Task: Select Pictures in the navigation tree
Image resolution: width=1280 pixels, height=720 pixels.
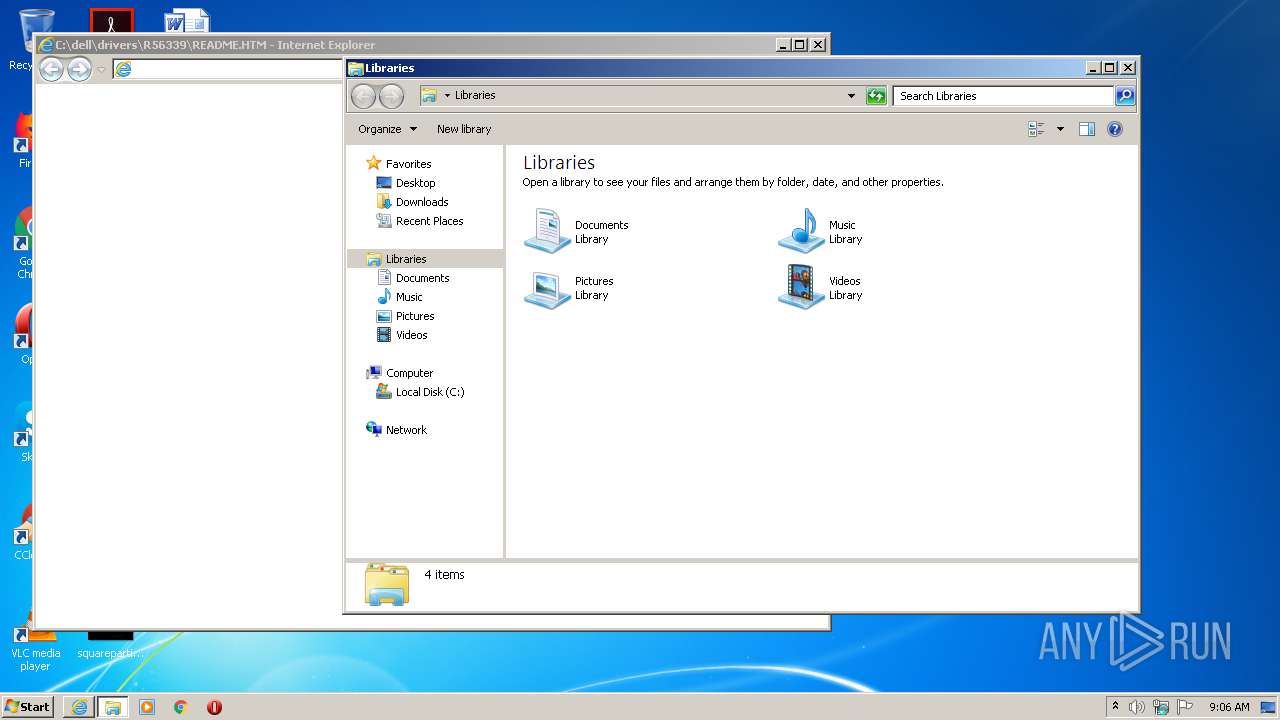Action: [x=405, y=316]
